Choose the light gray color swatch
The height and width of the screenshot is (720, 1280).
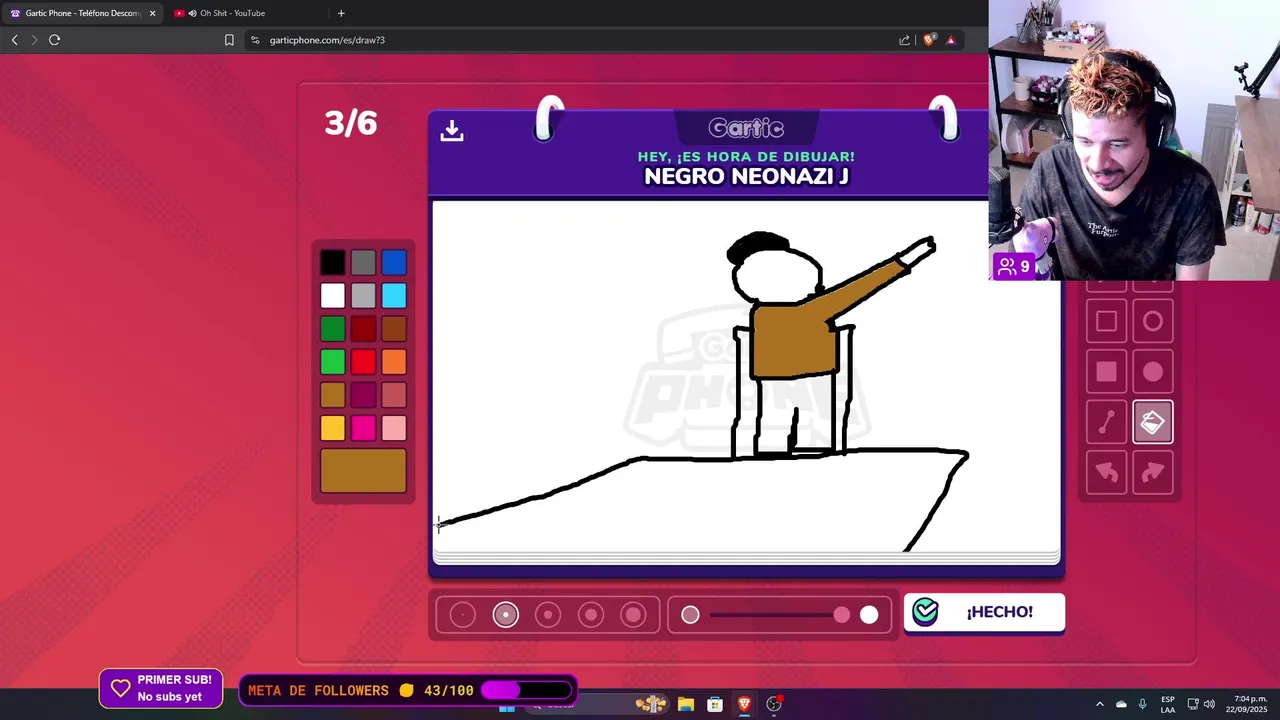[x=363, y=296]
